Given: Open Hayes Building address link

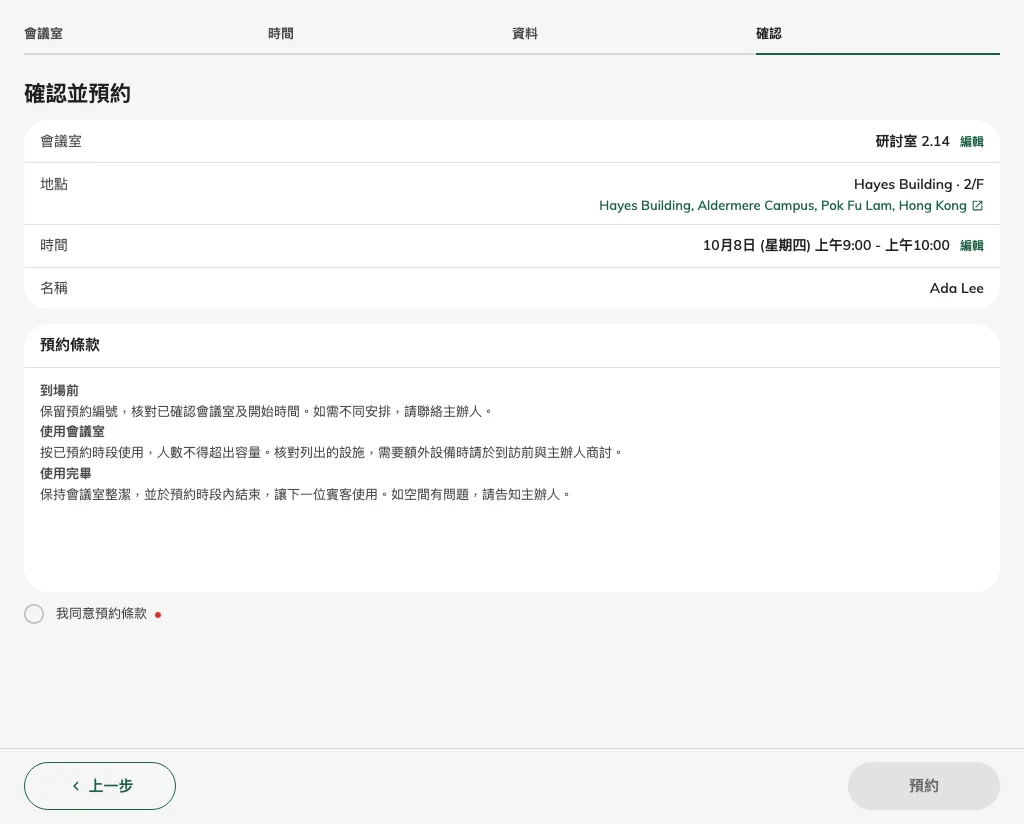Looking at the screenshot, I should pyautogui.click(x=782, y=206).
